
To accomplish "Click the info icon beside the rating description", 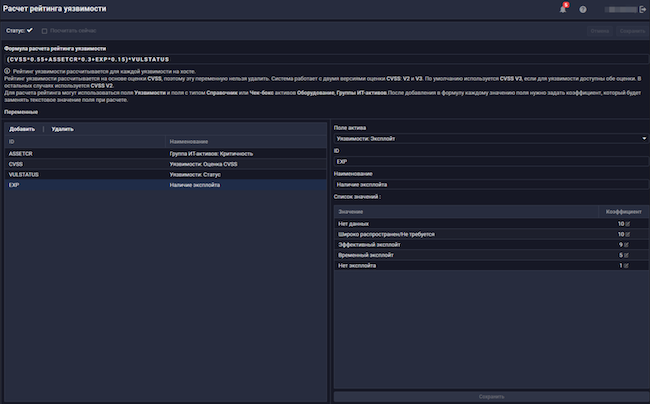I will pyautogui.click(x=8, y=70).
